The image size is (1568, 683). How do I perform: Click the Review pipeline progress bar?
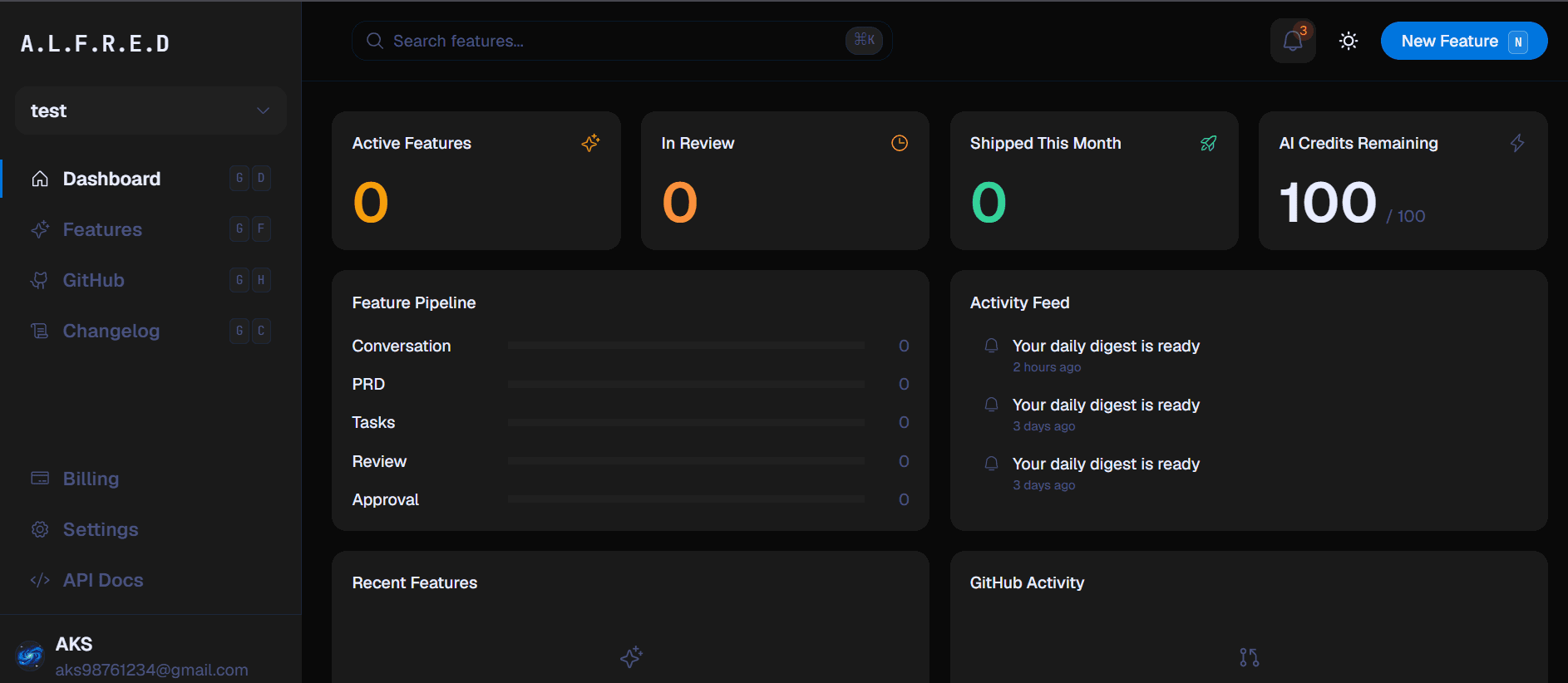coord(686,461)
